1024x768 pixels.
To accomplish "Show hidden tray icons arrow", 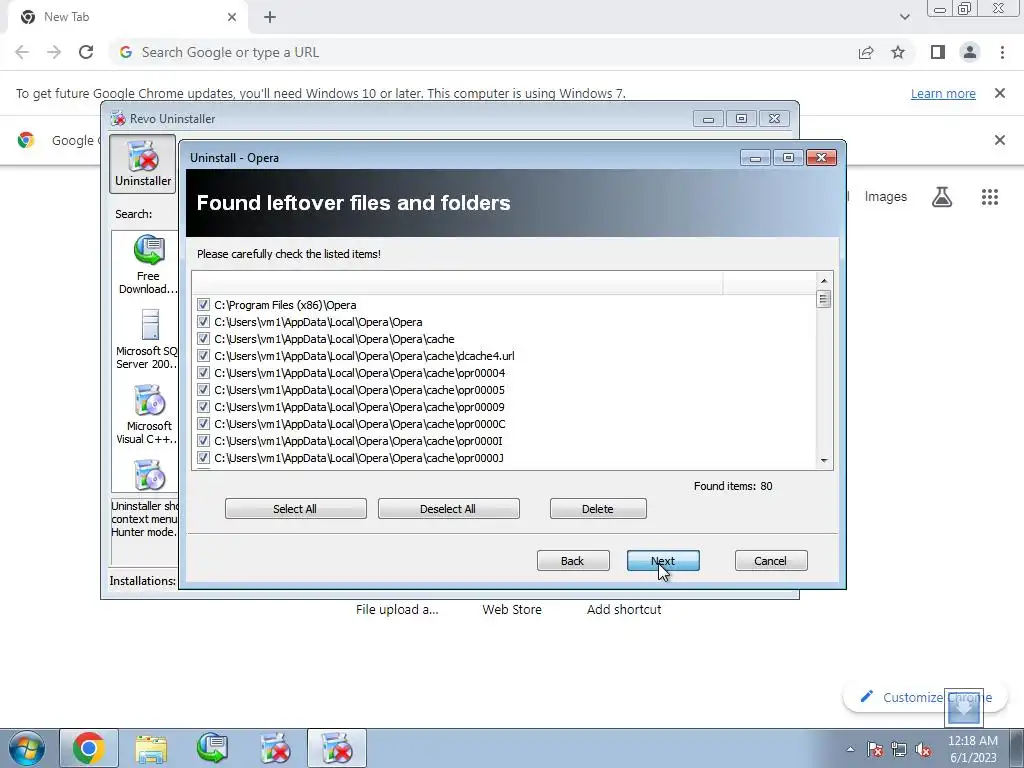I will [850, 749].
